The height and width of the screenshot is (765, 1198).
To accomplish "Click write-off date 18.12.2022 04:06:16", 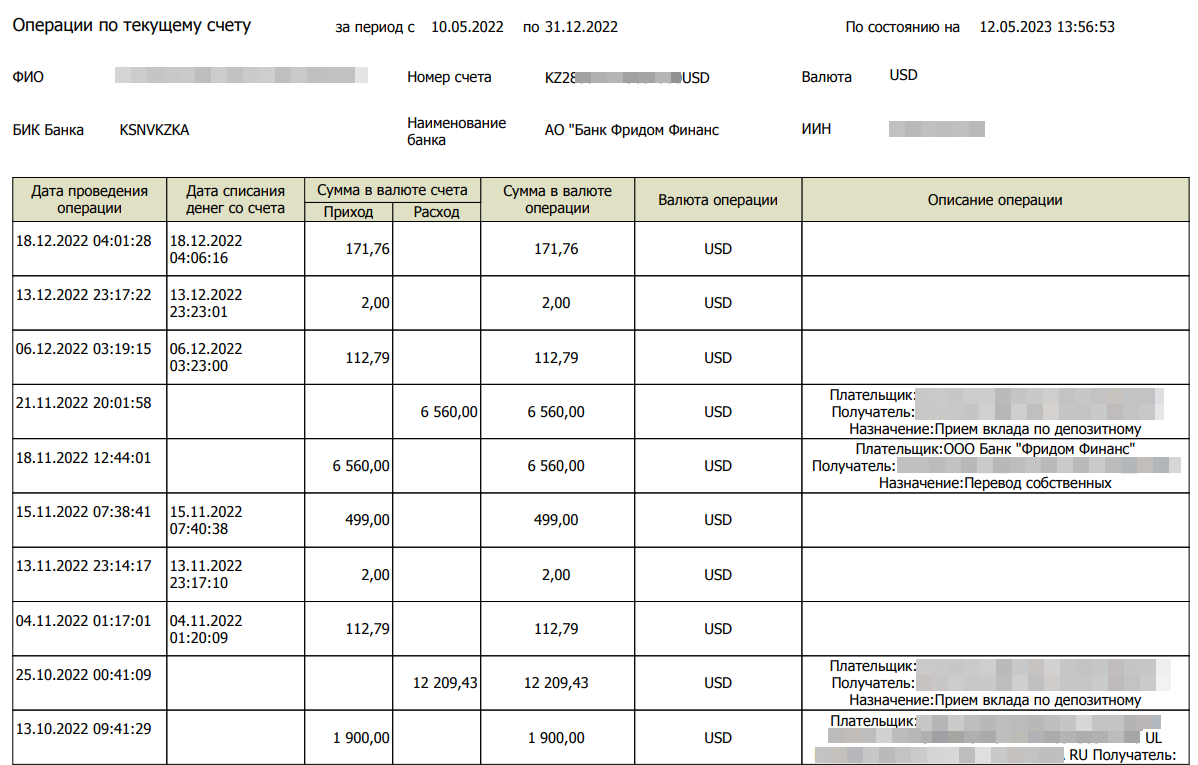I will [206, 249].
